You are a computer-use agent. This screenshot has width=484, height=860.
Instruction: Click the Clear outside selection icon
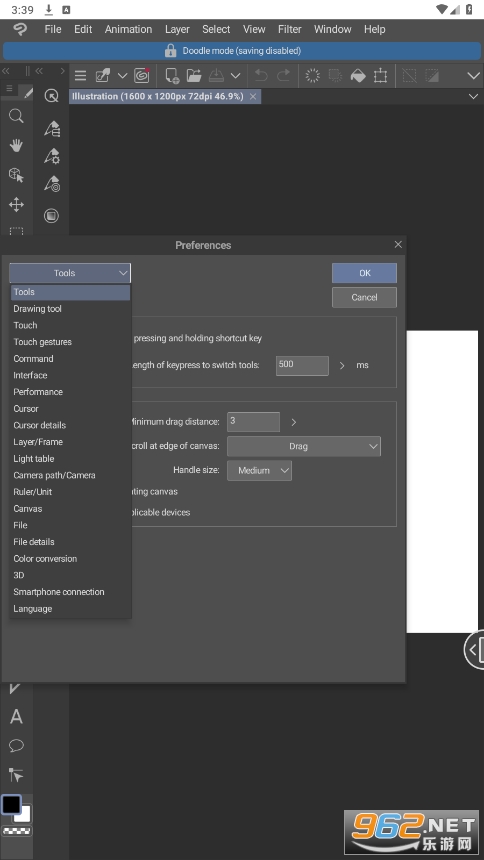point(335,75)
